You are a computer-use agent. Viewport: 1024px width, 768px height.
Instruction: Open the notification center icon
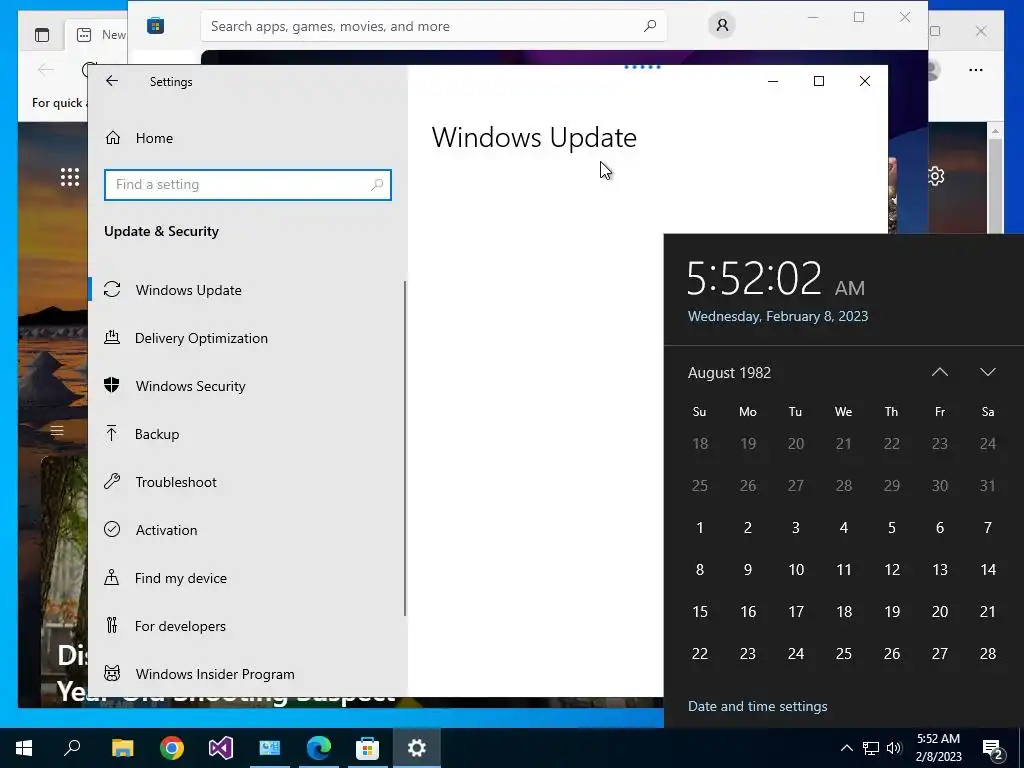pyautogui.click(x=993, y=748)
